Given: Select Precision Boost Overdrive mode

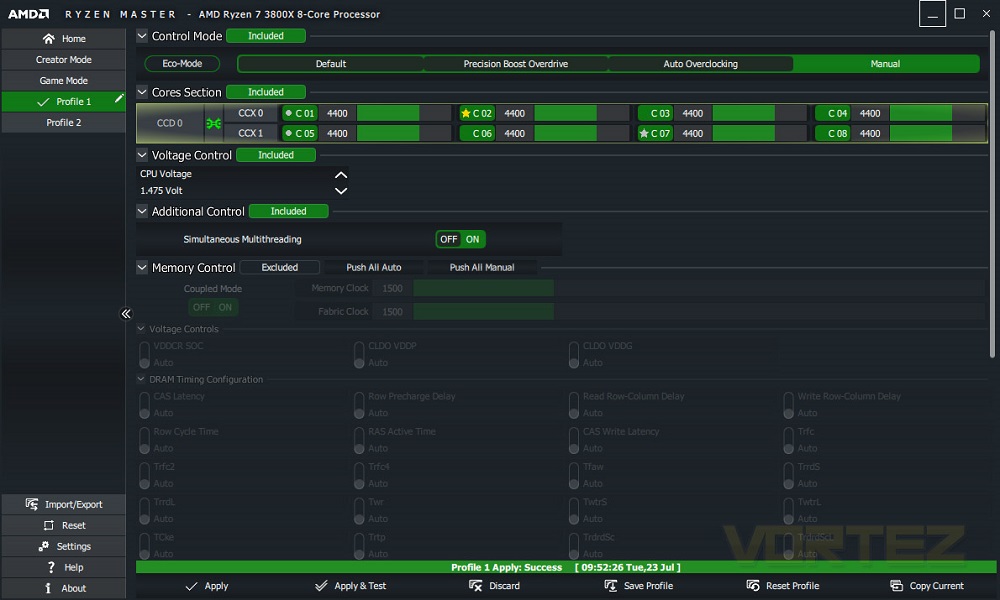Looking at the screenshot, I should [516, 64].
